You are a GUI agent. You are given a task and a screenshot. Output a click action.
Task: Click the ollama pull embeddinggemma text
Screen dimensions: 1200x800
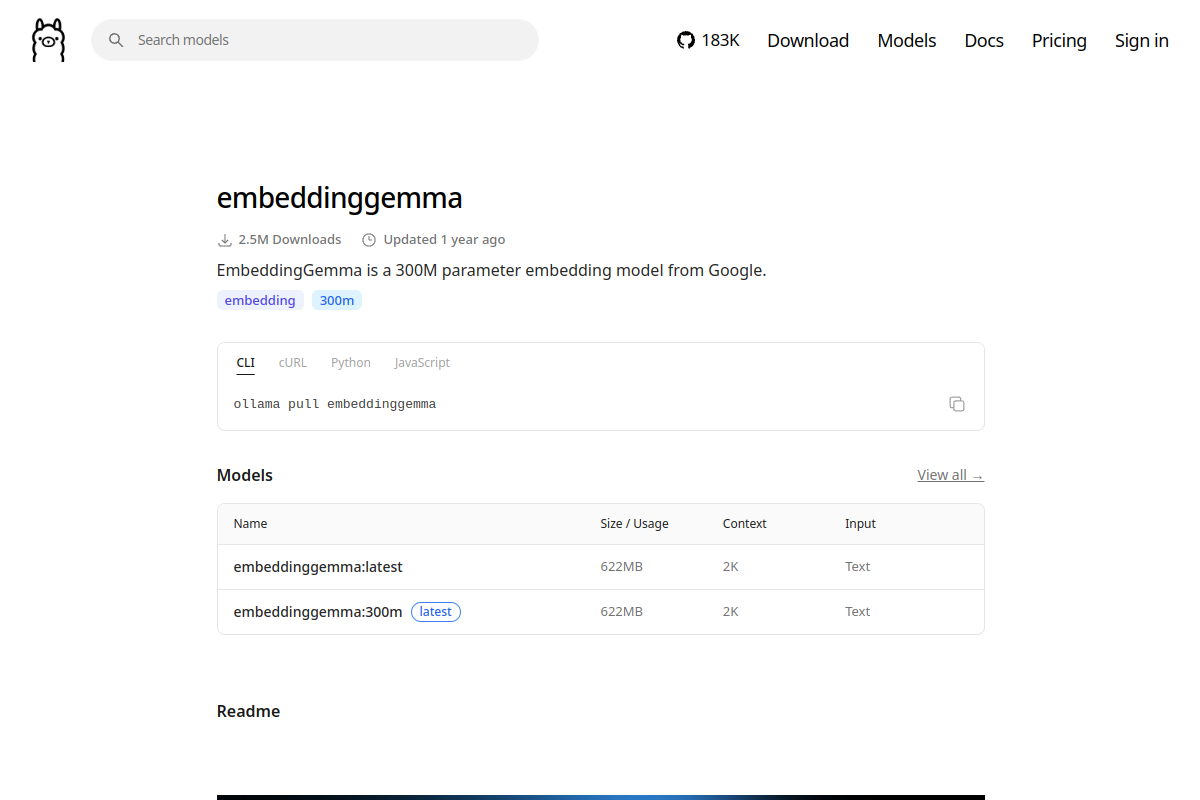[x=335, y=404]
